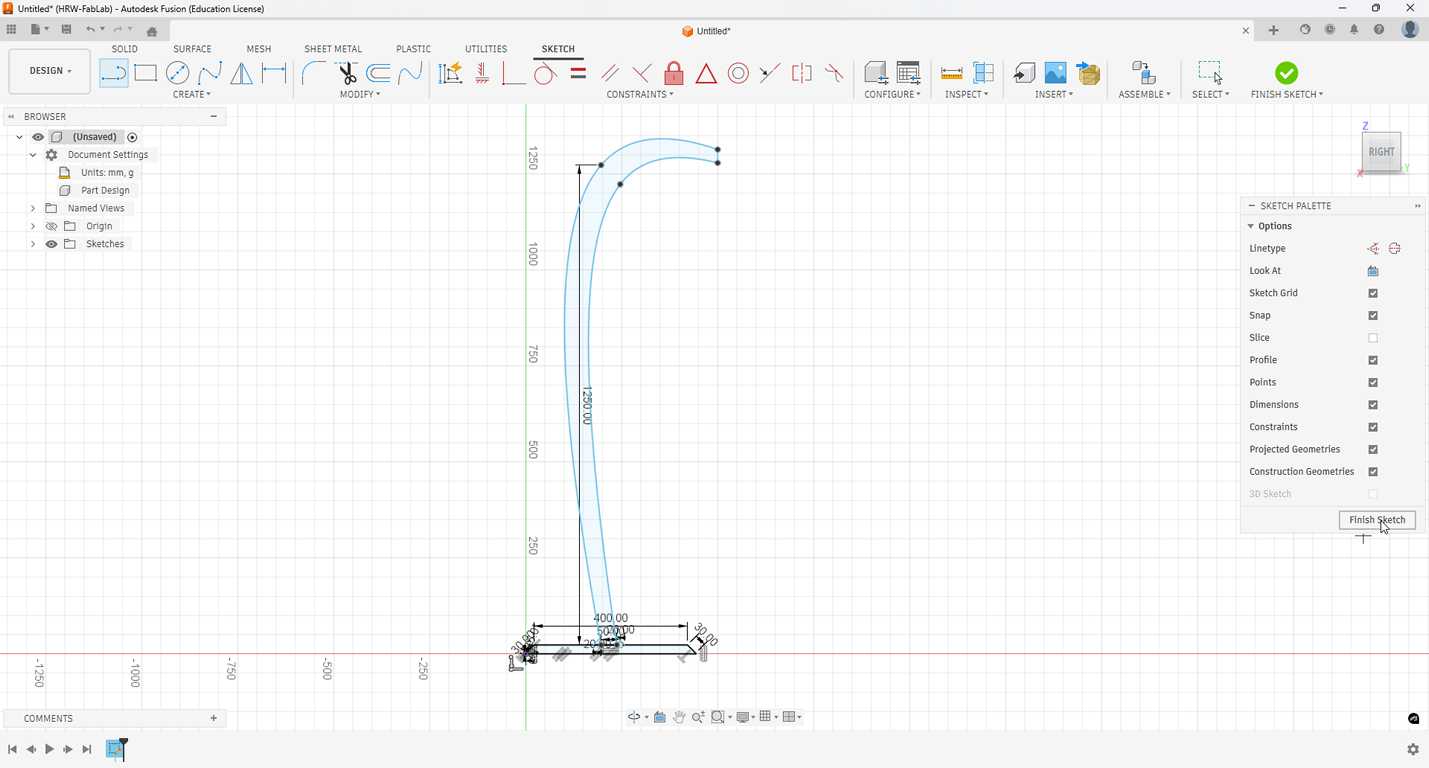The image size is (1429, 768).
Task: Toggle the Points checkbox
Action: point(1373,382)
